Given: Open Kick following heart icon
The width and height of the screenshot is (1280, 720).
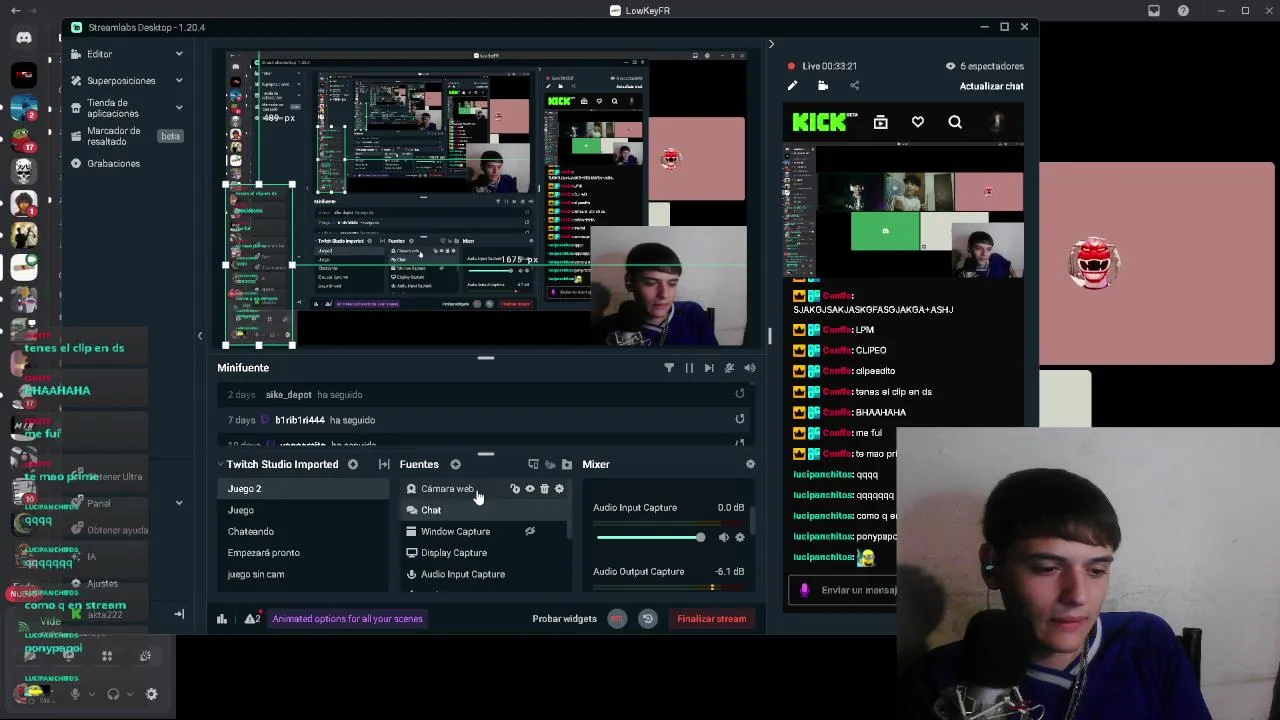Looking at the screenshot, I should pyautogui.click(x=918, y=122).
